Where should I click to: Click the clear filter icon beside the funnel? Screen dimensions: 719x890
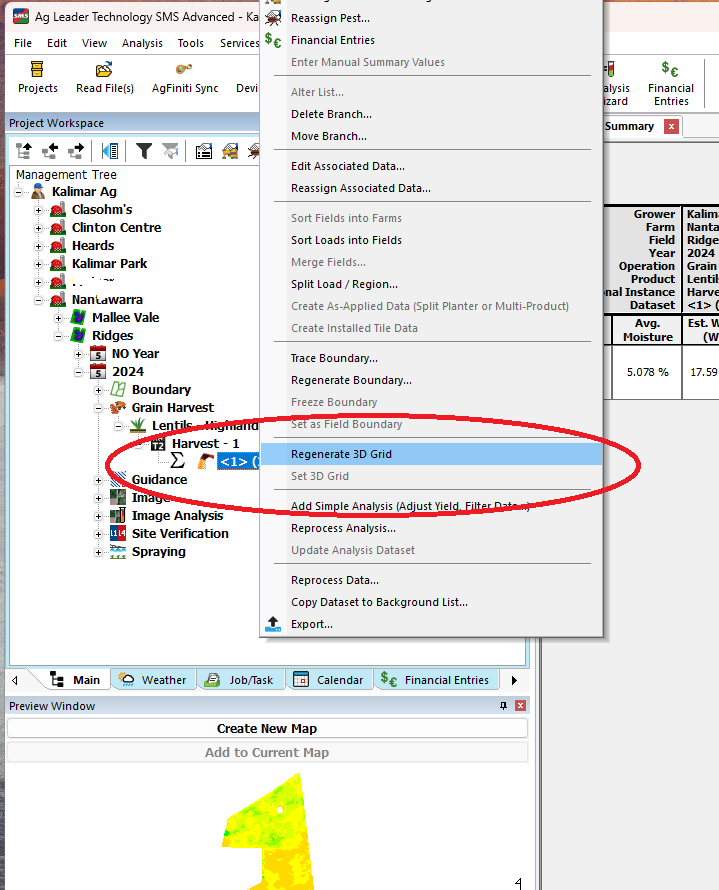coord(170,151)
